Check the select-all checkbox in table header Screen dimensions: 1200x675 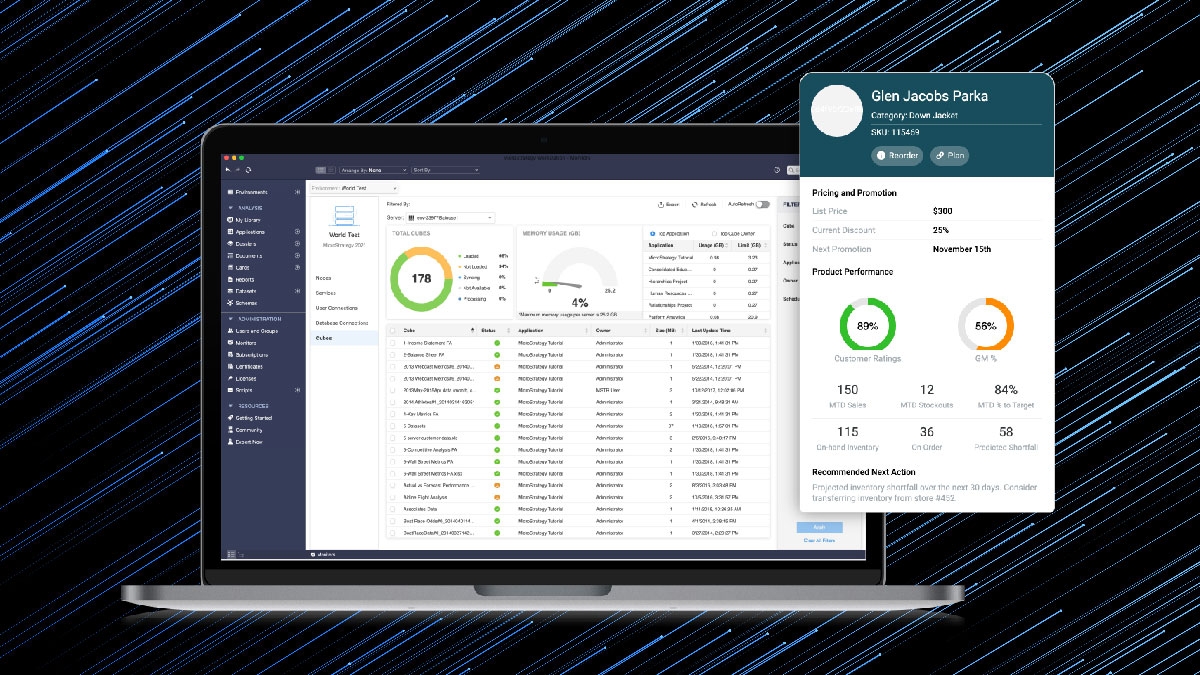point(393,330)
